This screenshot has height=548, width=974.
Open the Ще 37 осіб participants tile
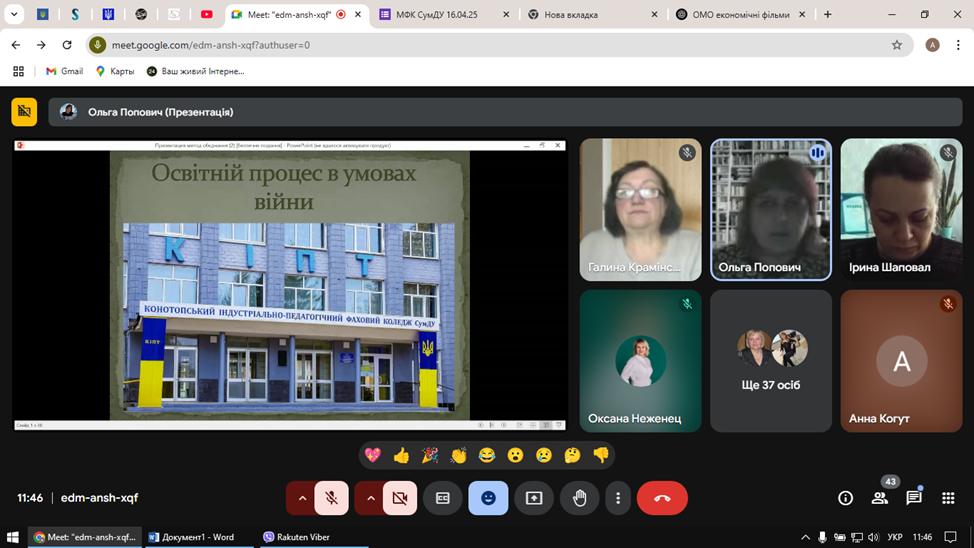point(771,361)
